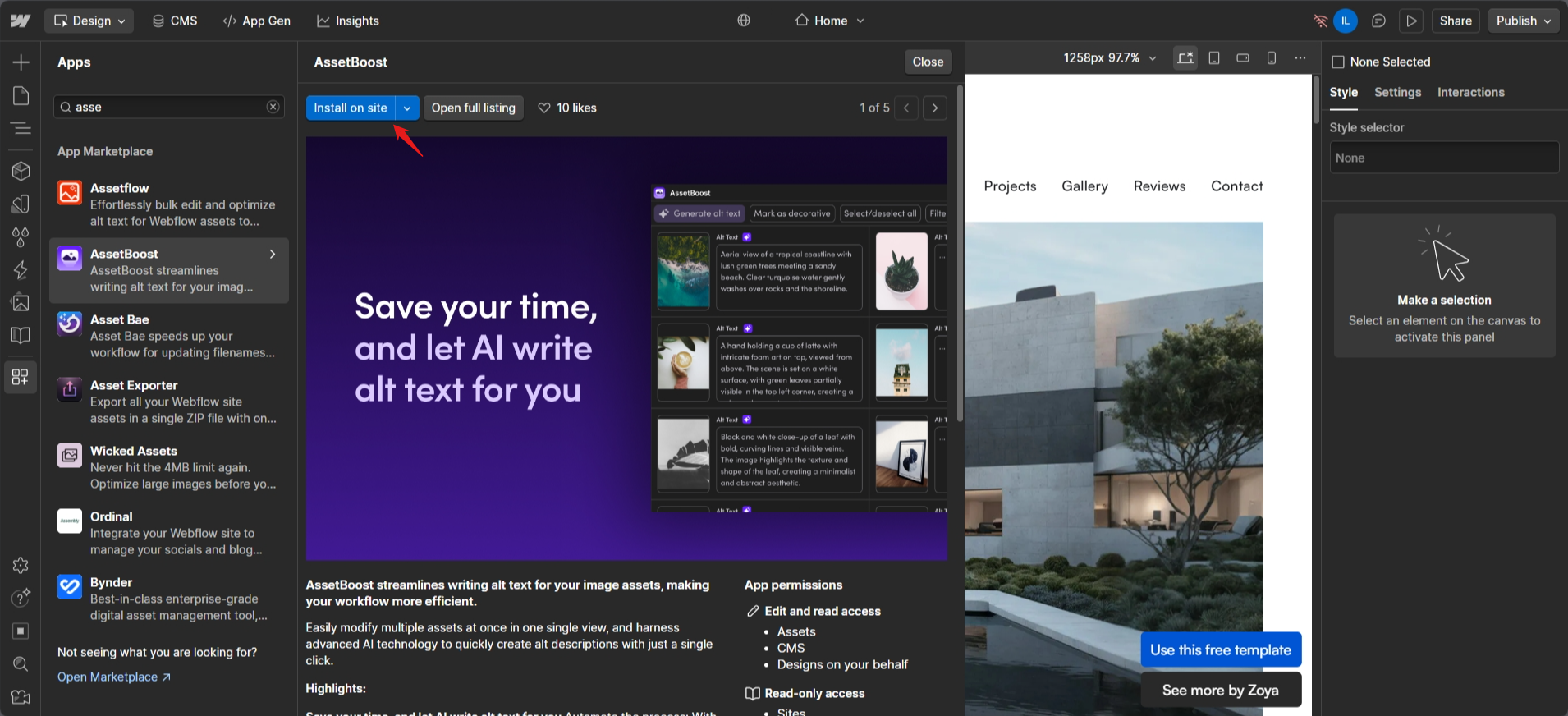1568x716 pixels.
Task: Open the help sparkle icon
Action: click(21, 598)
